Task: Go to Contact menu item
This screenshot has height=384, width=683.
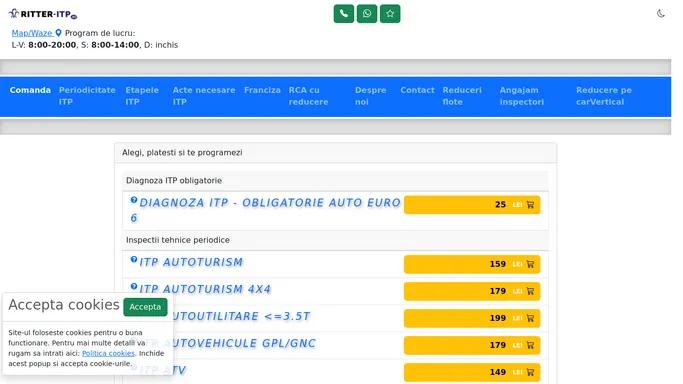Action: [417, 90]
